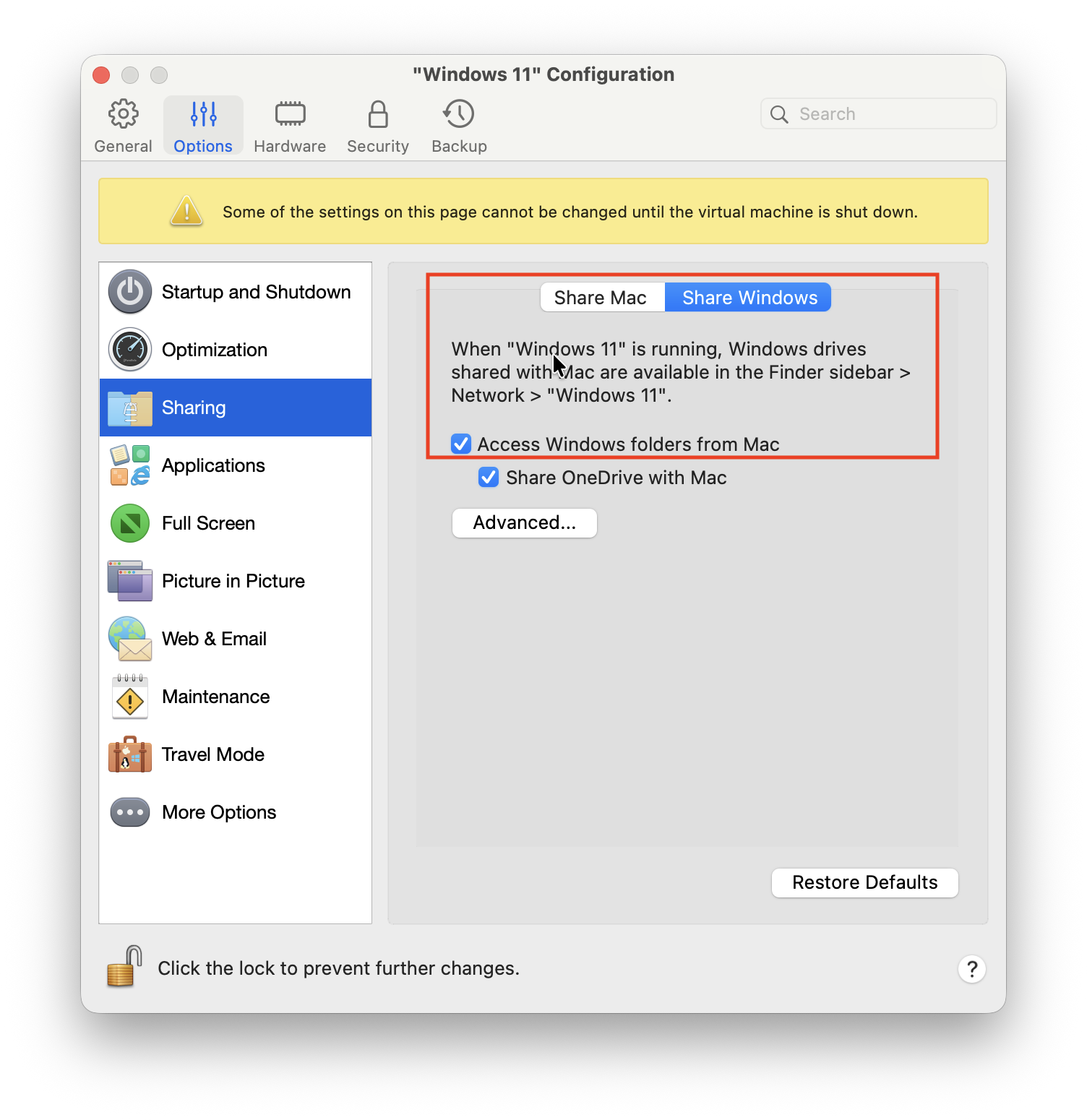The width and height of the screenshot is (1087, 1120).
Task: Select the Share Windows tab
Action: click(748, 298)
